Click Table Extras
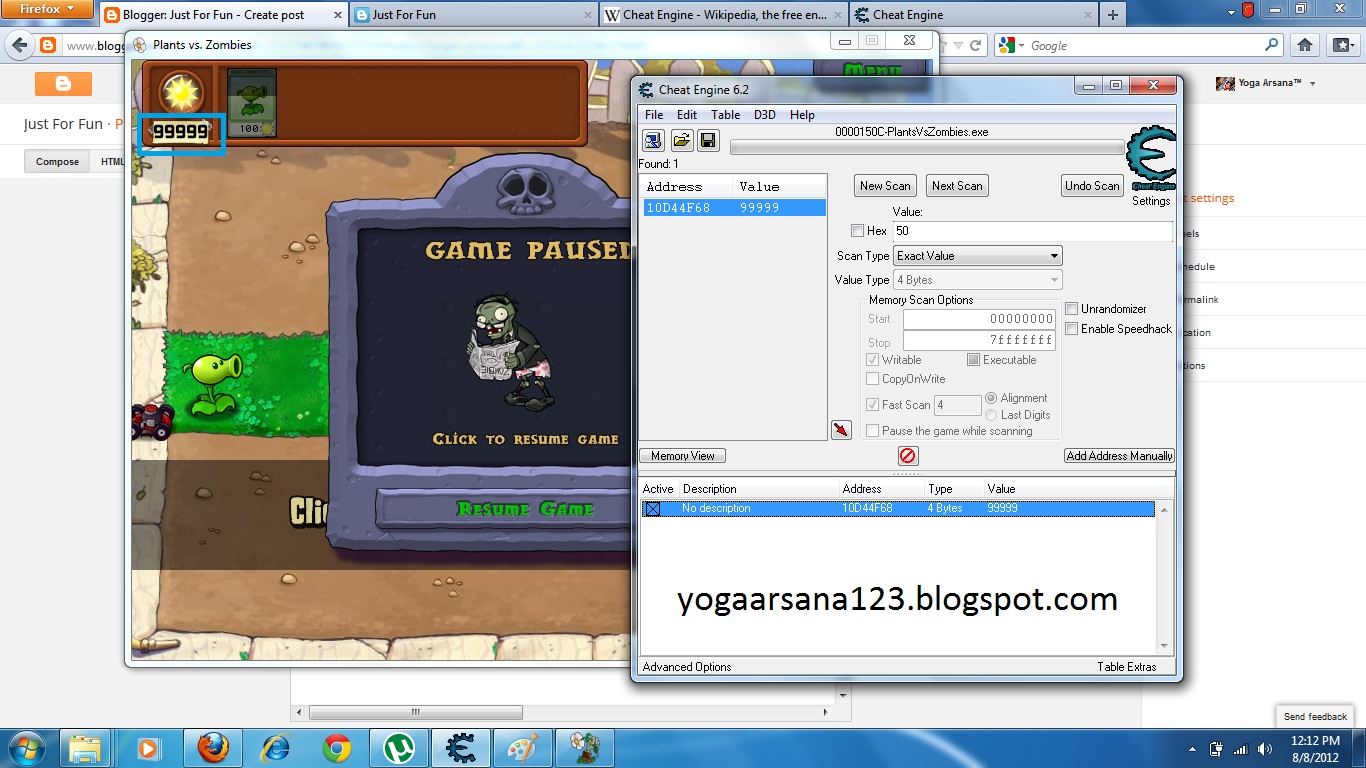The height and width of the screenshot is (768, 1366). 1126,667
